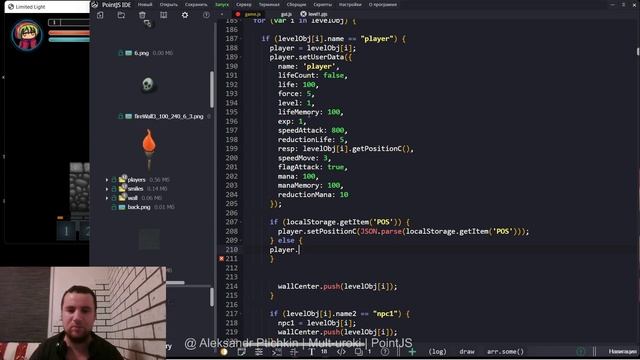Select the wall folder
The width and height of the screenshot is (640, 360).
point(133,198)
